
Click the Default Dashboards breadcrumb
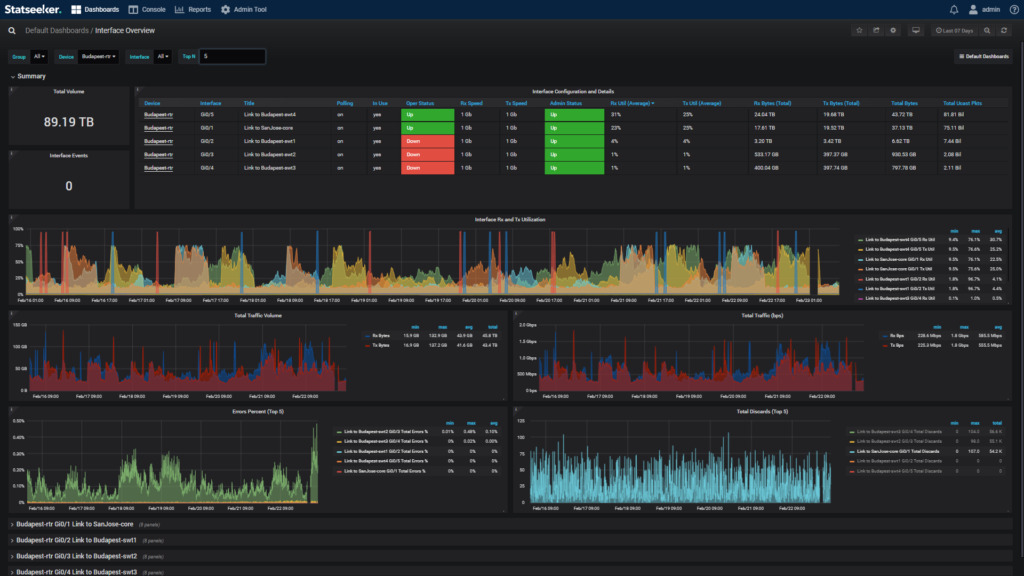coord(57,31)
